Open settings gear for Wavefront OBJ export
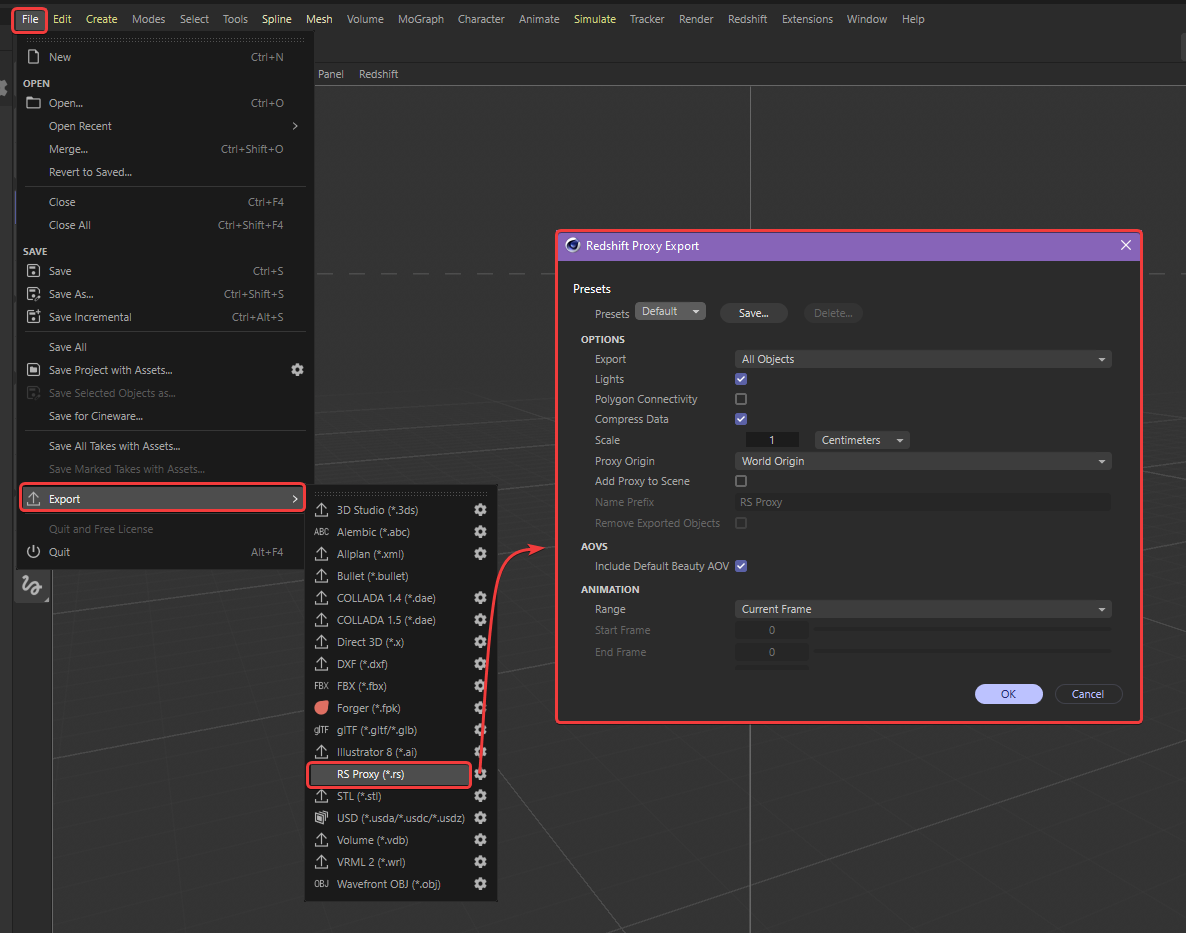 click(480, 883)
